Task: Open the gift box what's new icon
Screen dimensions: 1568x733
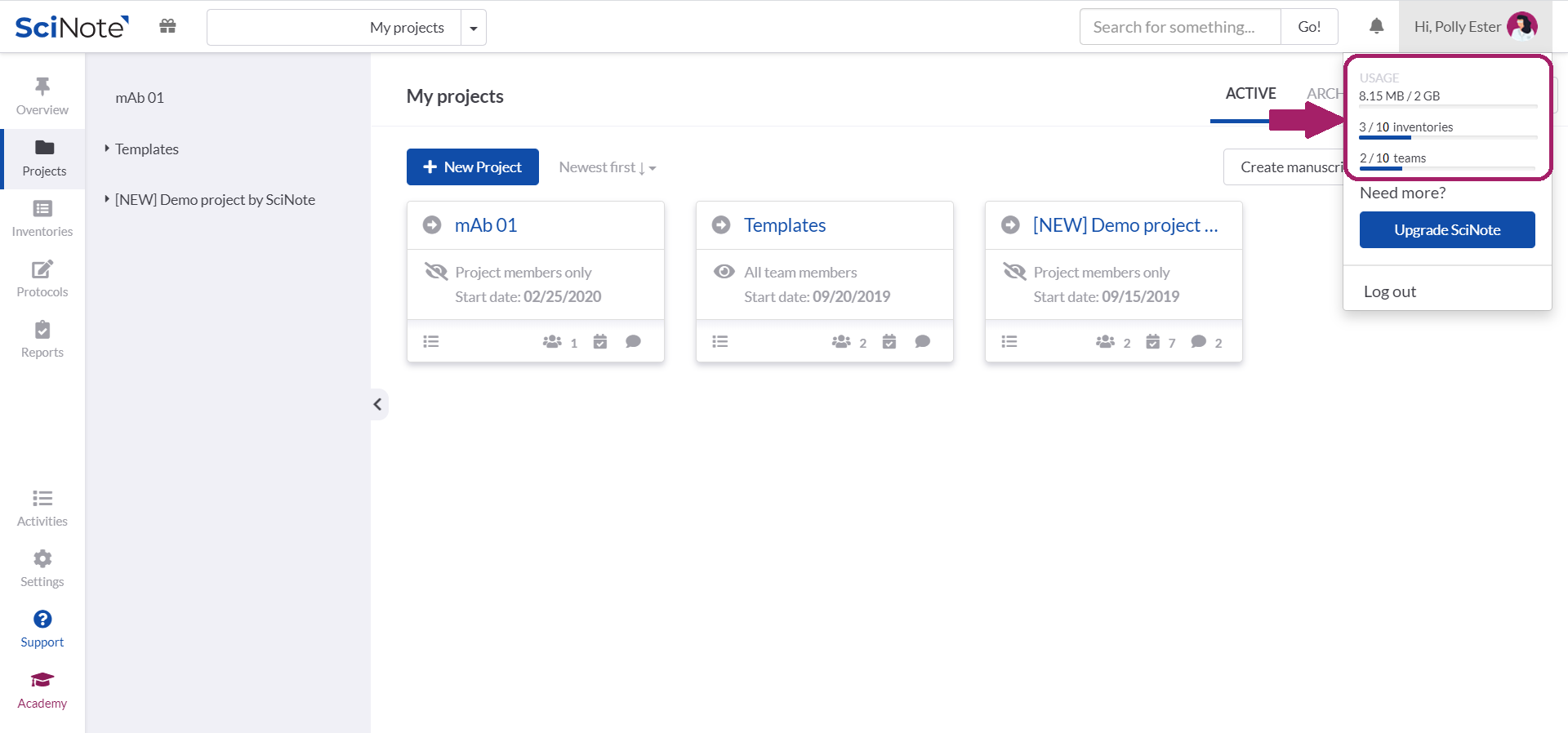Action: pos(167,26)
